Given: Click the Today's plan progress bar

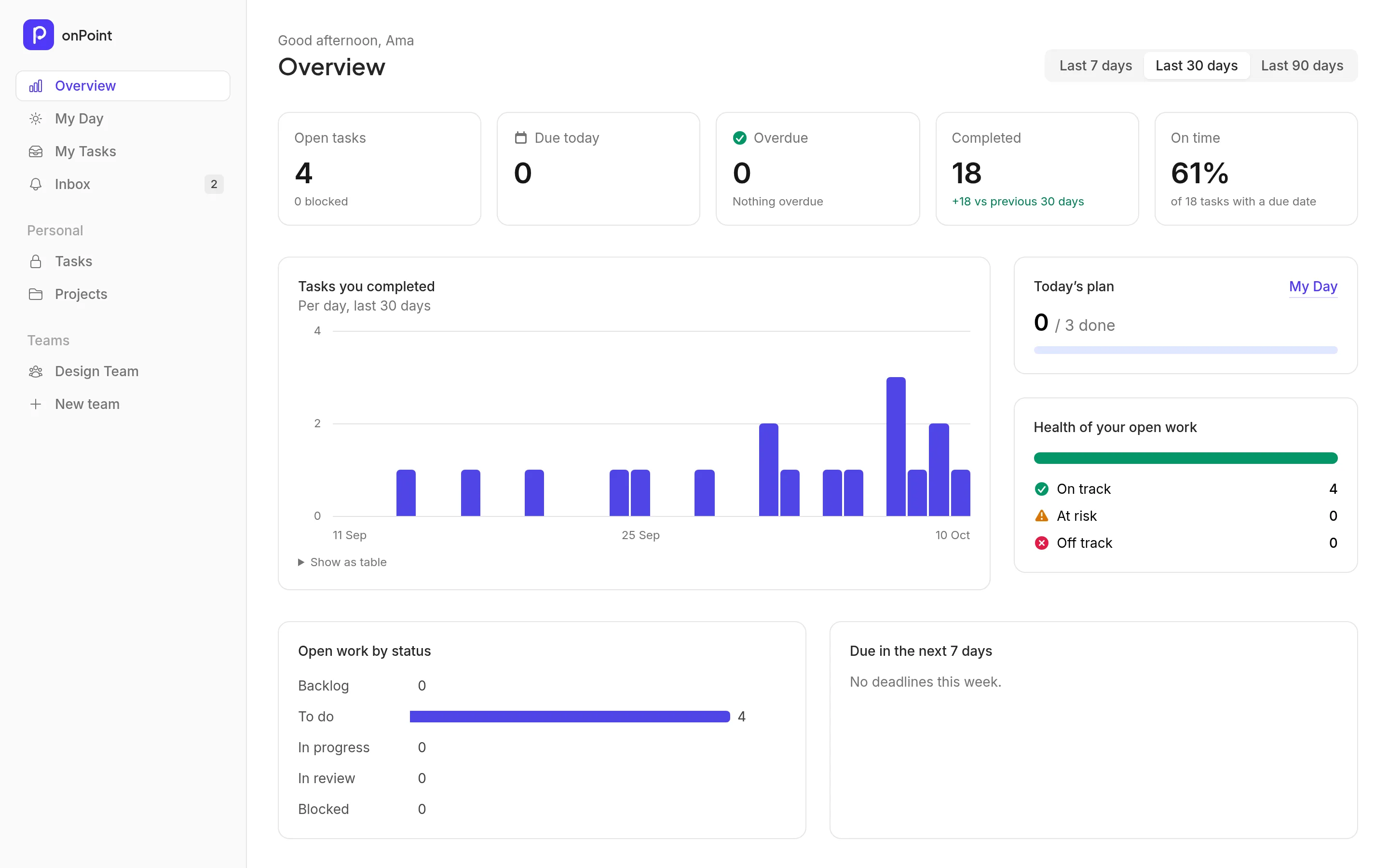Looking at the screenshot, I should coord(1185,350).
